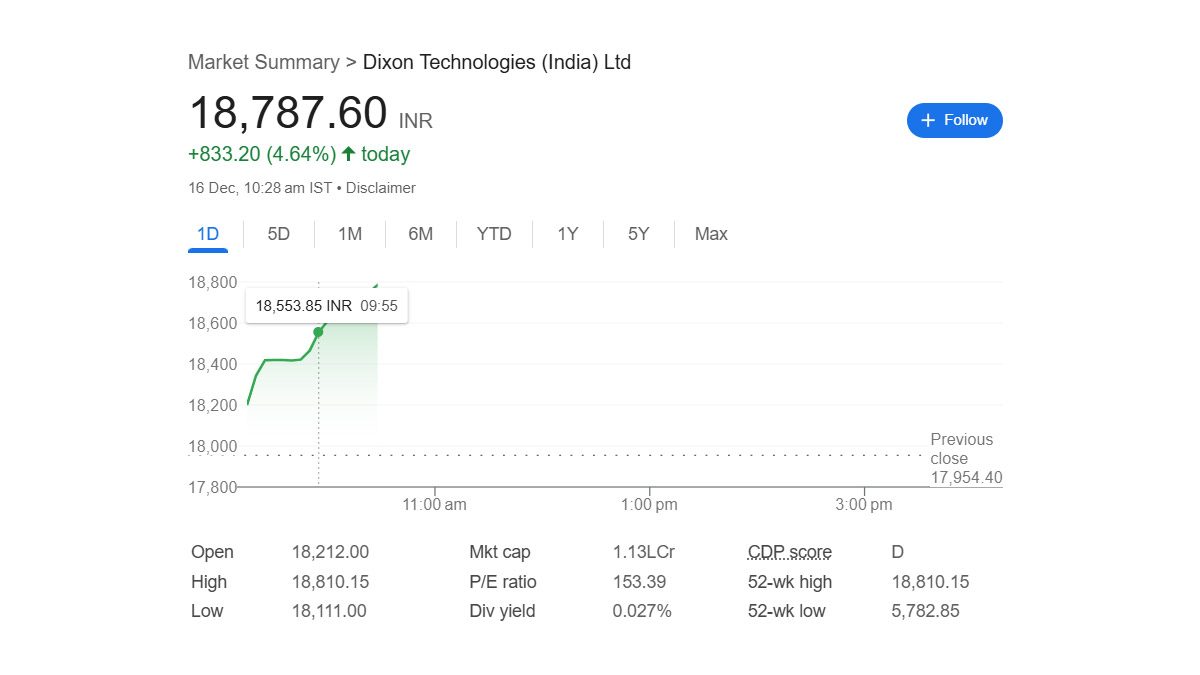Show the 1M chart range
This screenshot has width=1200, height=675.
point(349,234)
